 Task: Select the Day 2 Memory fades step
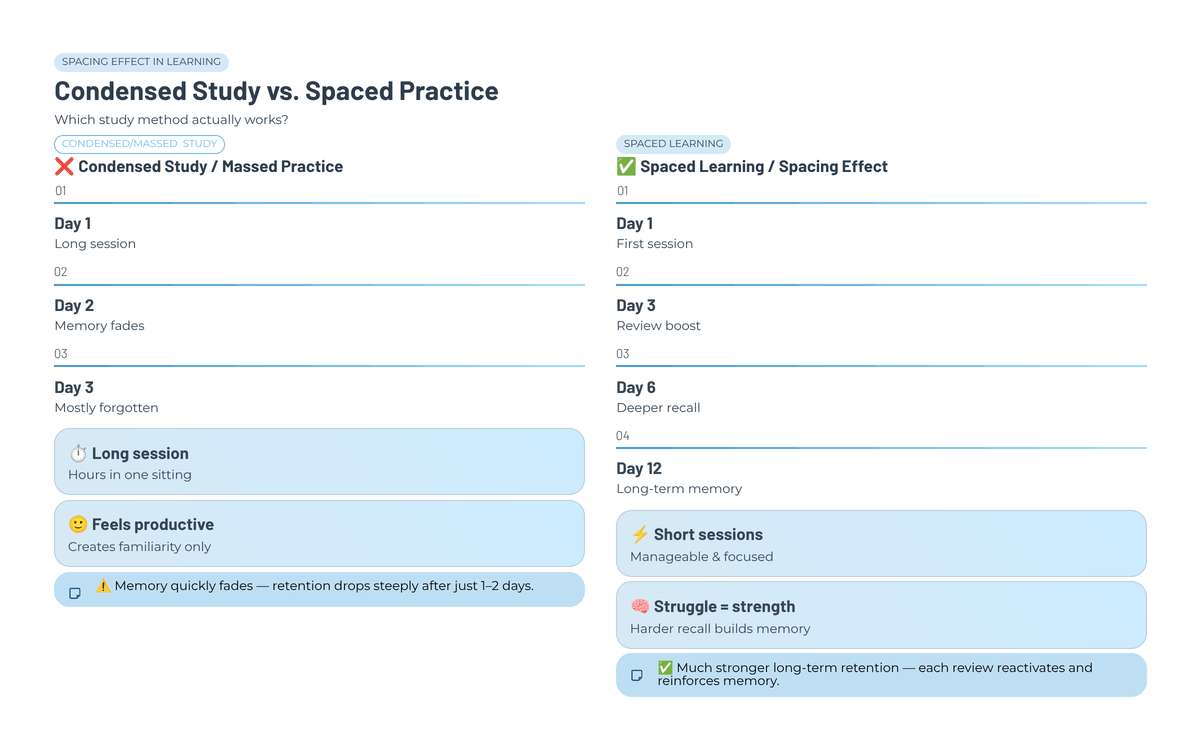click(99, 315)
